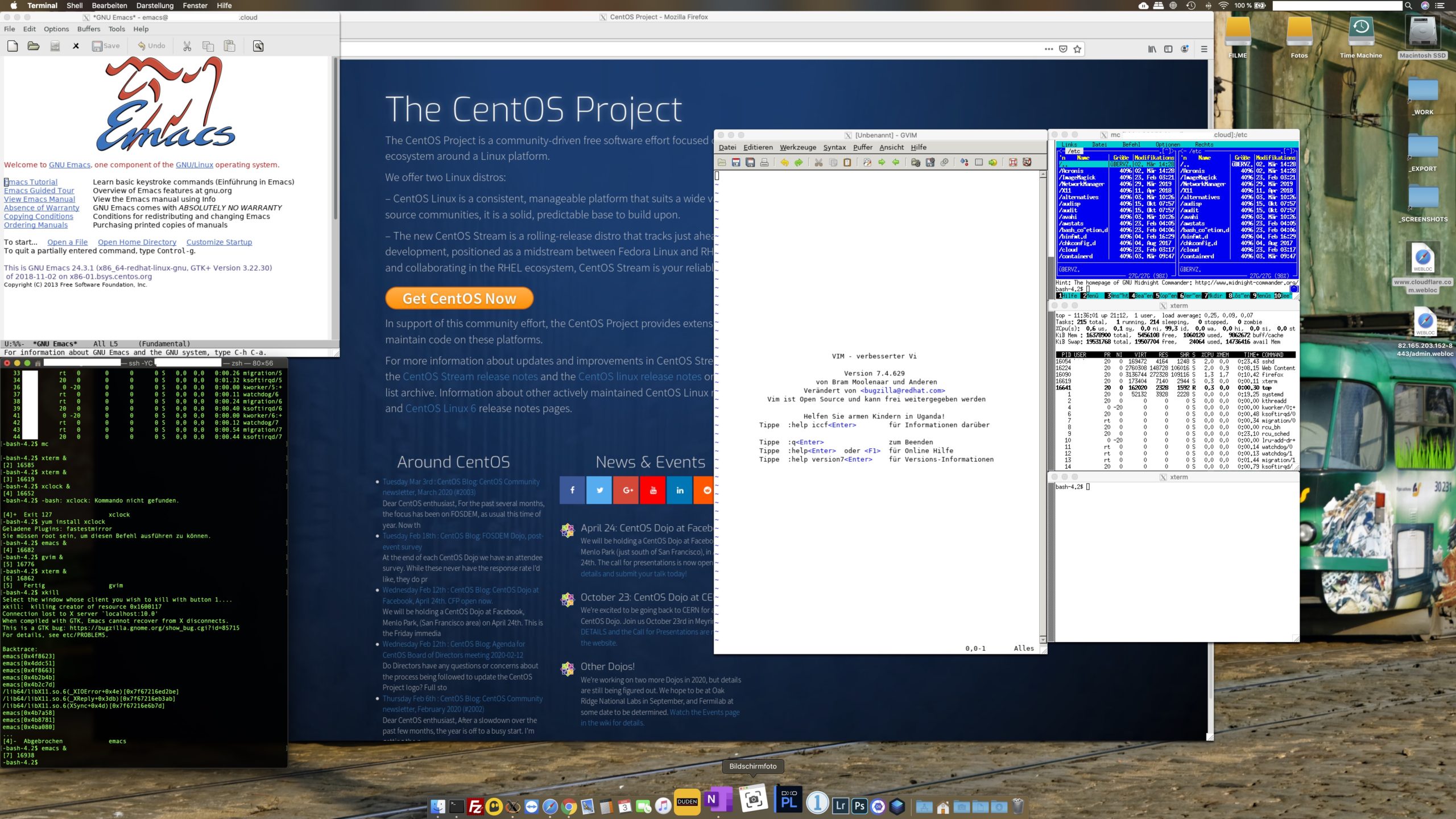Open the CentOS Stream release notes link

(470, 377)
